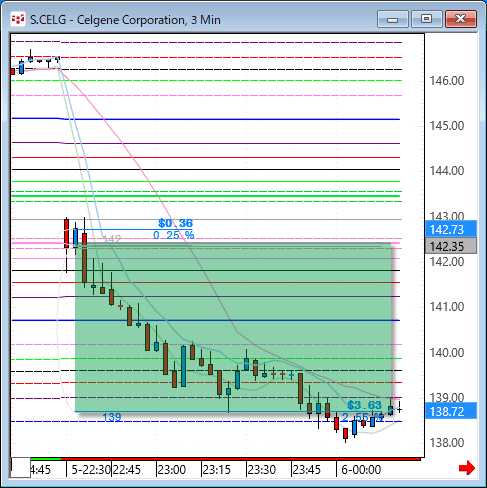487x488 pixels.
Task: Click the 138.72 last price marker
Action: (x=451, y=411)
